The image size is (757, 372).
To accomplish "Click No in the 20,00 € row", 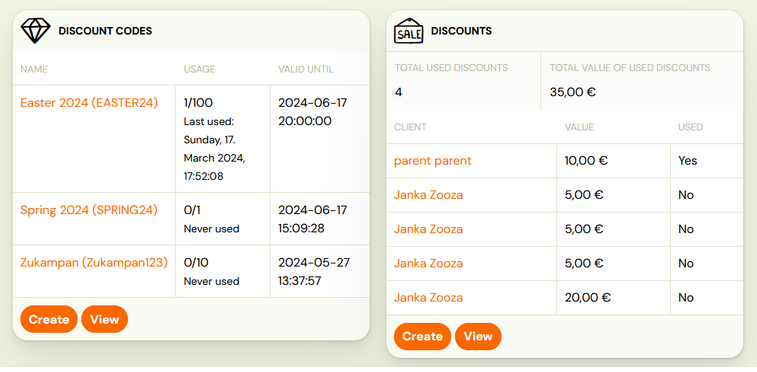I will pyautogui.click(x=686, y=298).
